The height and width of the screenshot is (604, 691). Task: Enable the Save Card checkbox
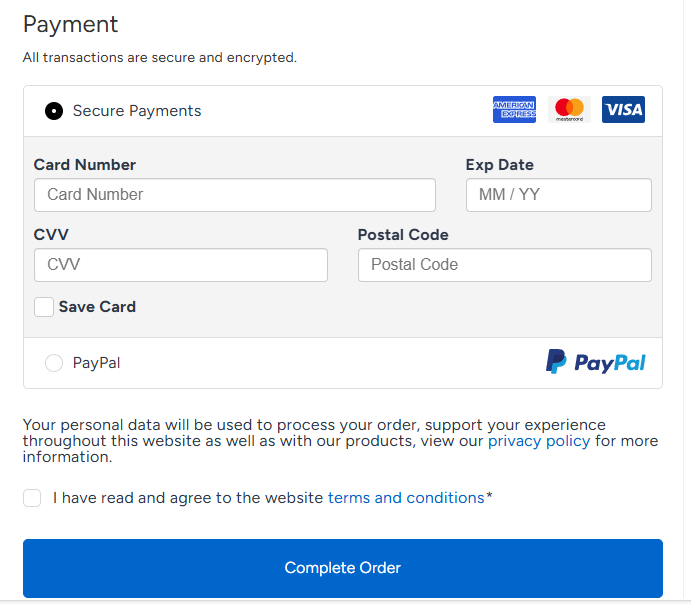click(x=44, y=307)
